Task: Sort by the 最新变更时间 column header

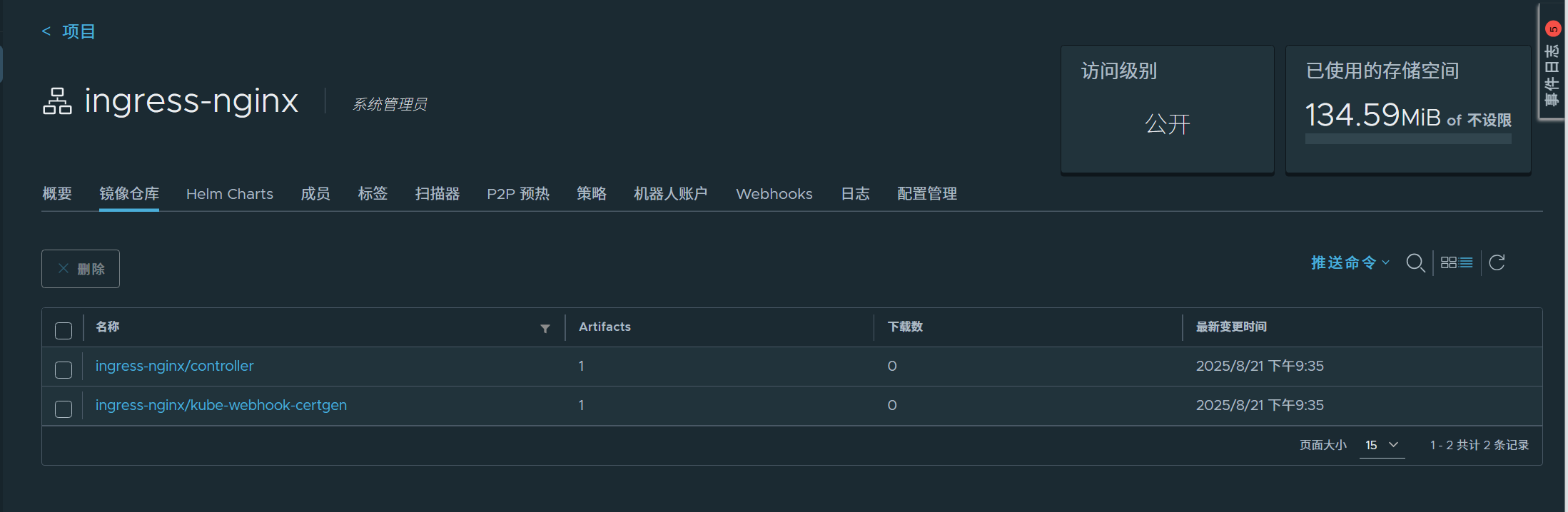Action: tap(1231, 327)
